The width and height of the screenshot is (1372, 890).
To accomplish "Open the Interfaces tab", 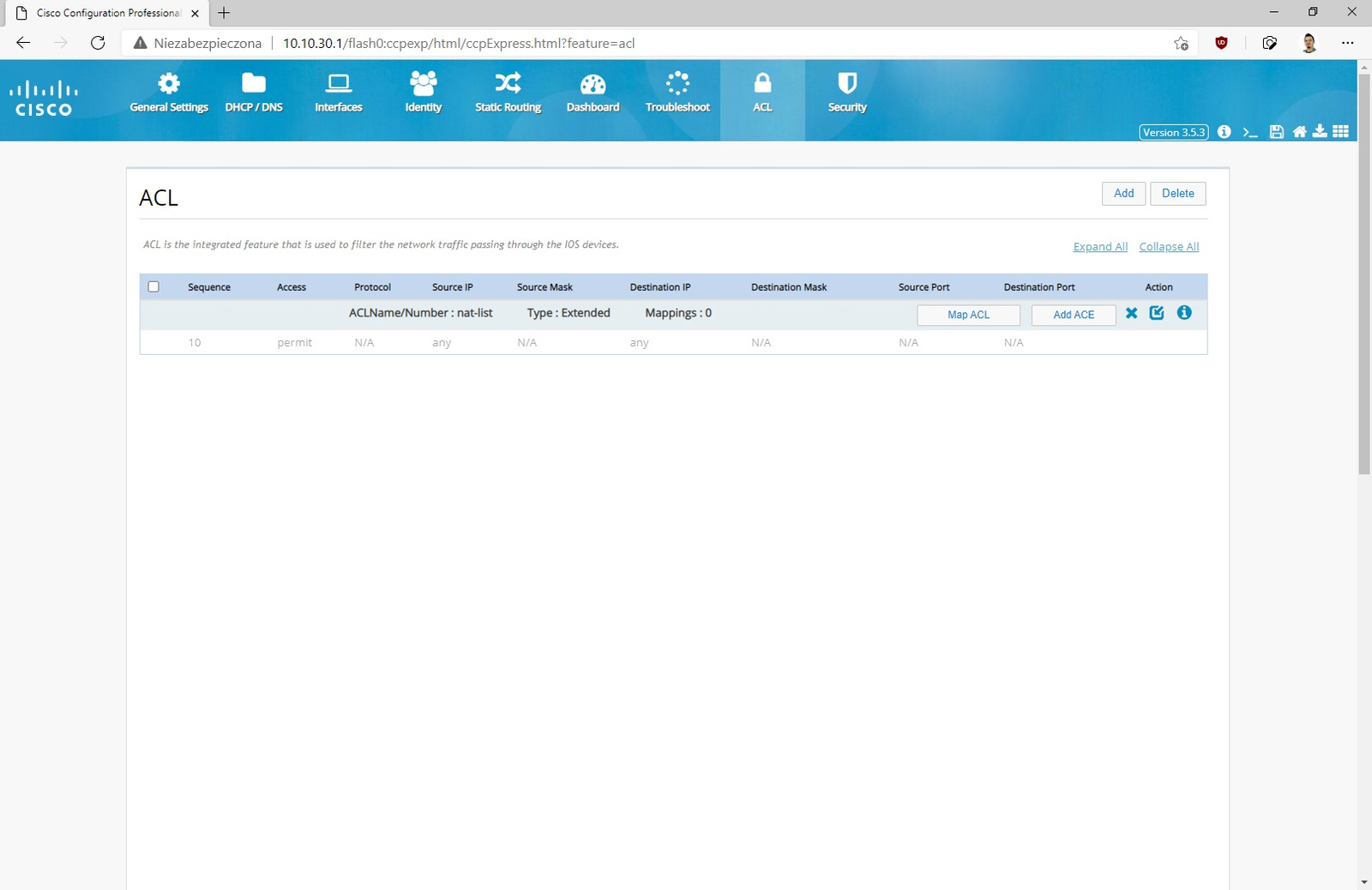I will pos(339,93).
